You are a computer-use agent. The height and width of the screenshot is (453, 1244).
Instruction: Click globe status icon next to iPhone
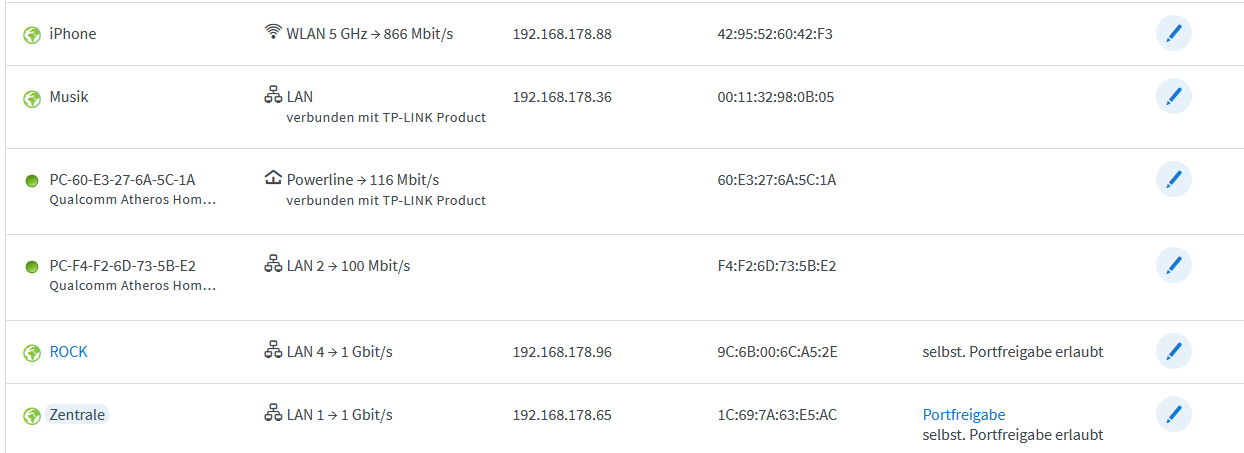tap(31, 35)
